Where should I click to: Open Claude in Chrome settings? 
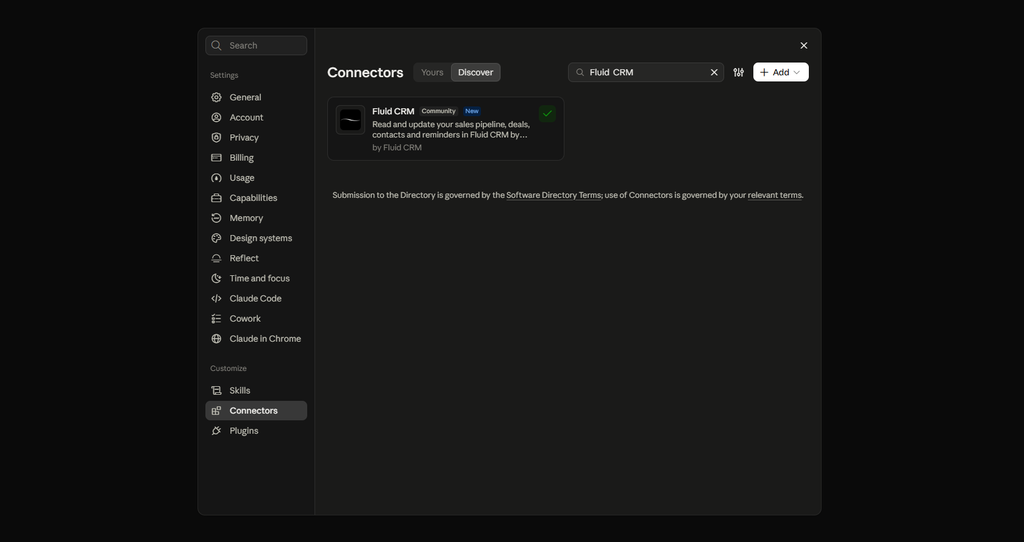(x=256, y=339)
